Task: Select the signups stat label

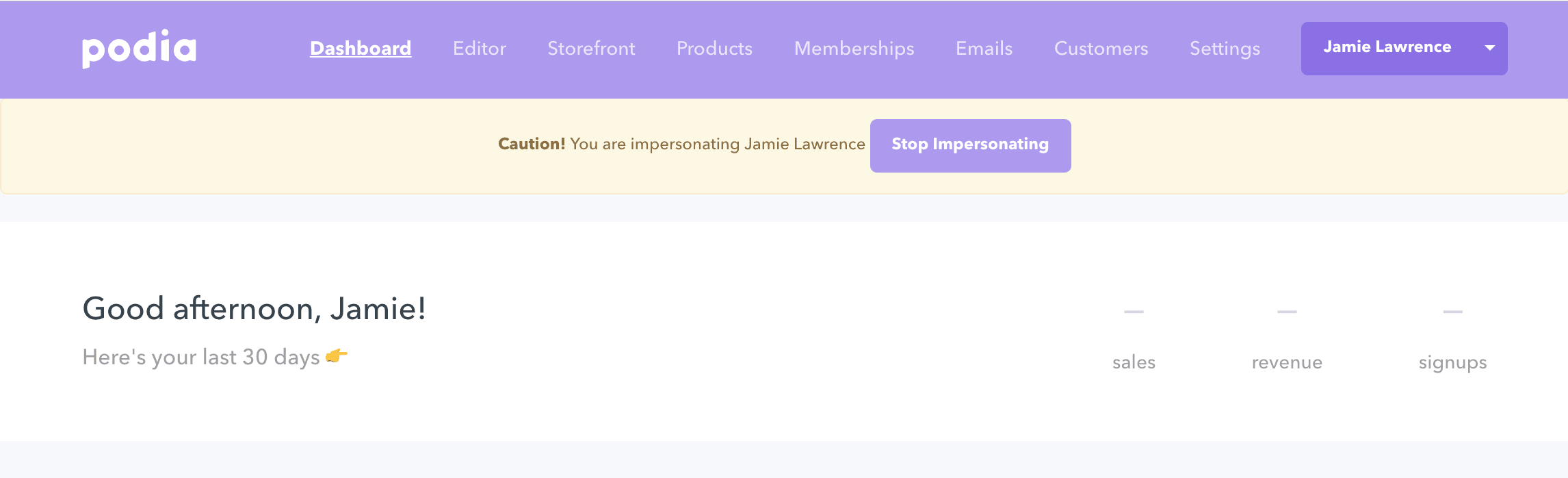Action: tap(1452, 362)
